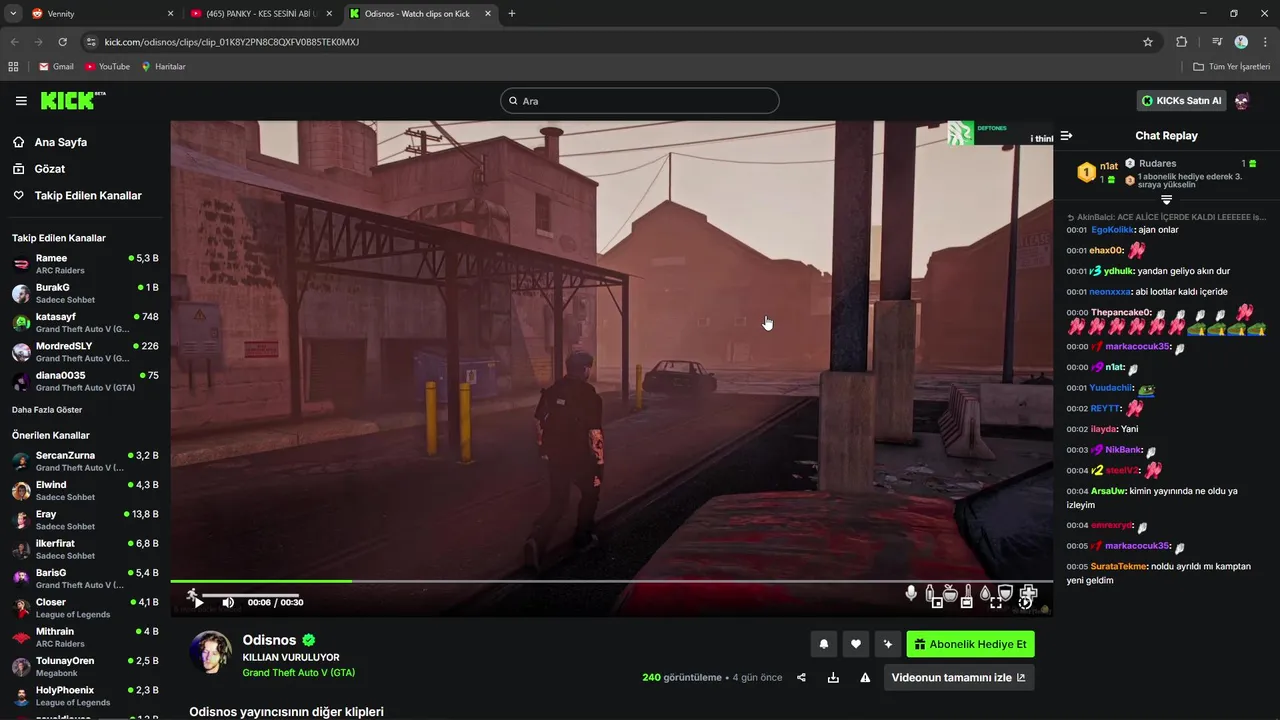Open TolunayOren recommended channel
1280x720 pixels.
[85, 666]
